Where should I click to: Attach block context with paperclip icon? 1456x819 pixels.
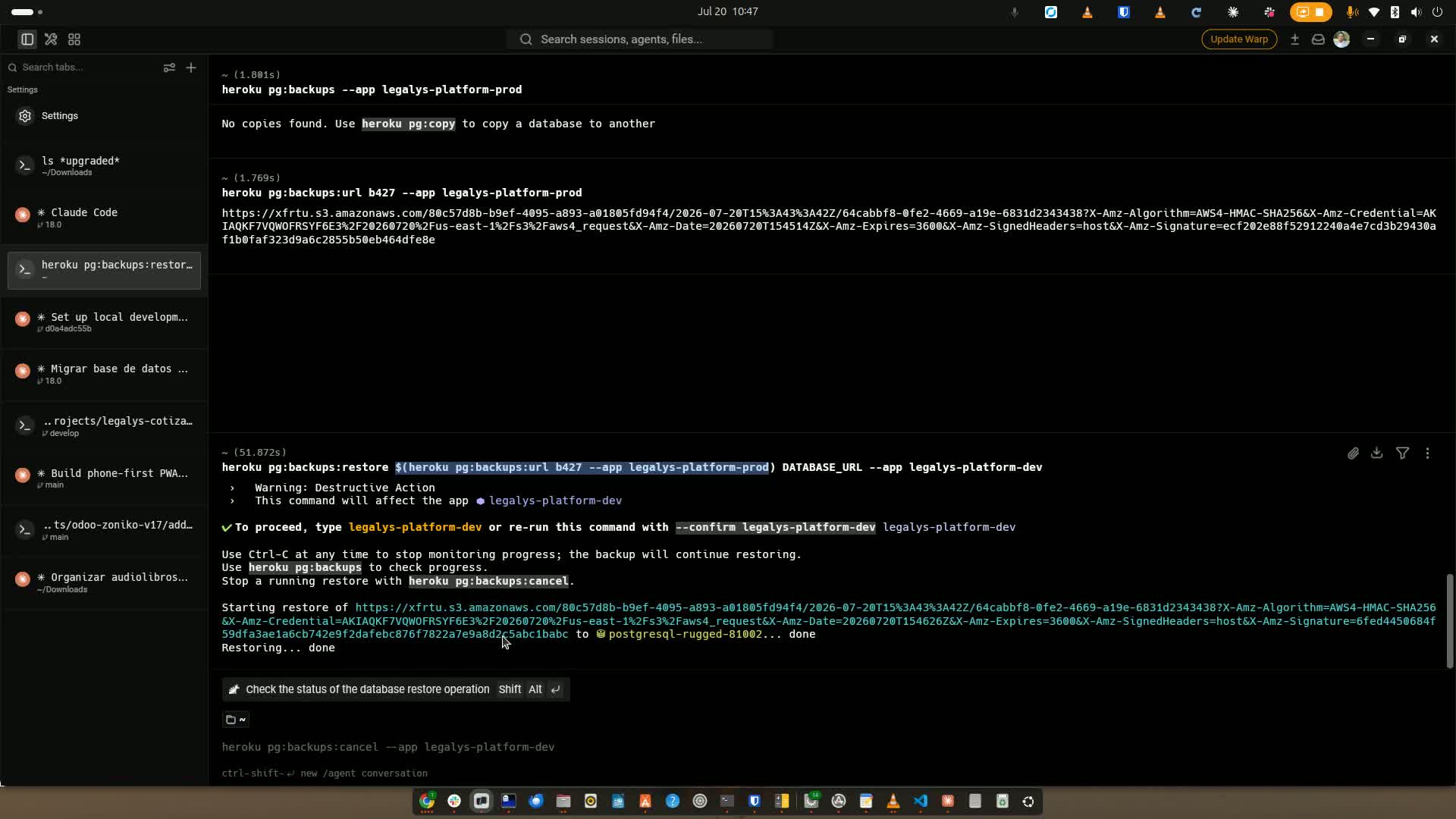tap(1353, 453)
